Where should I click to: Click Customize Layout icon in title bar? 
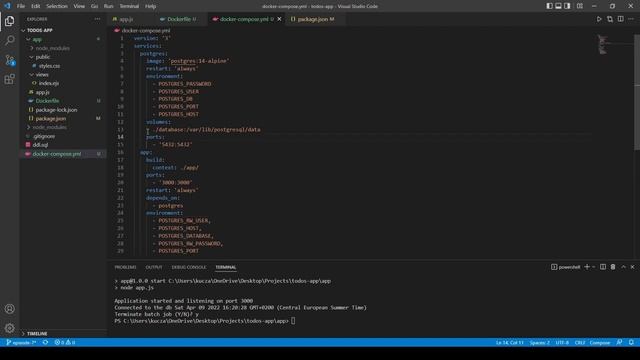[x=580, y=6]
